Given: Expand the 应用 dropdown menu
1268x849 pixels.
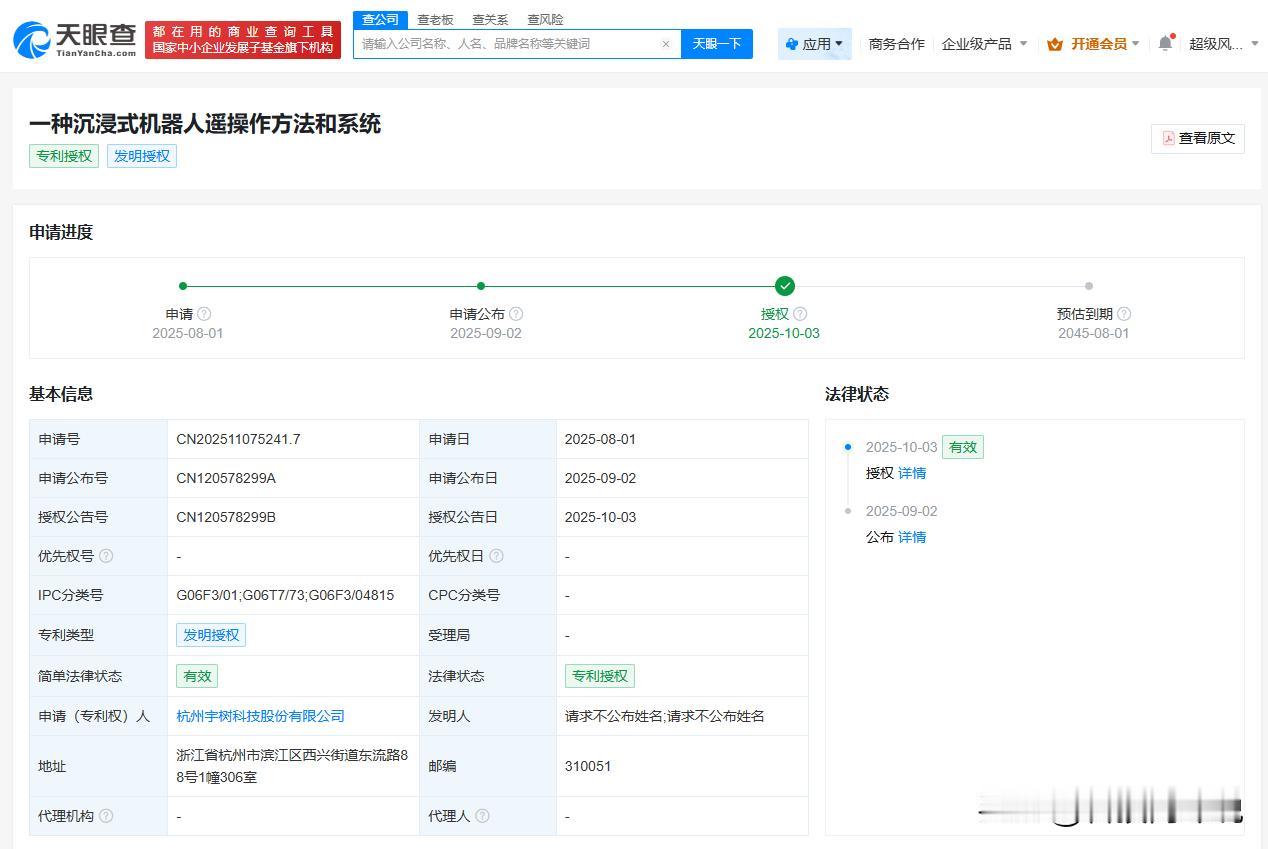Looking at the screenshot, I should (815, 44).
